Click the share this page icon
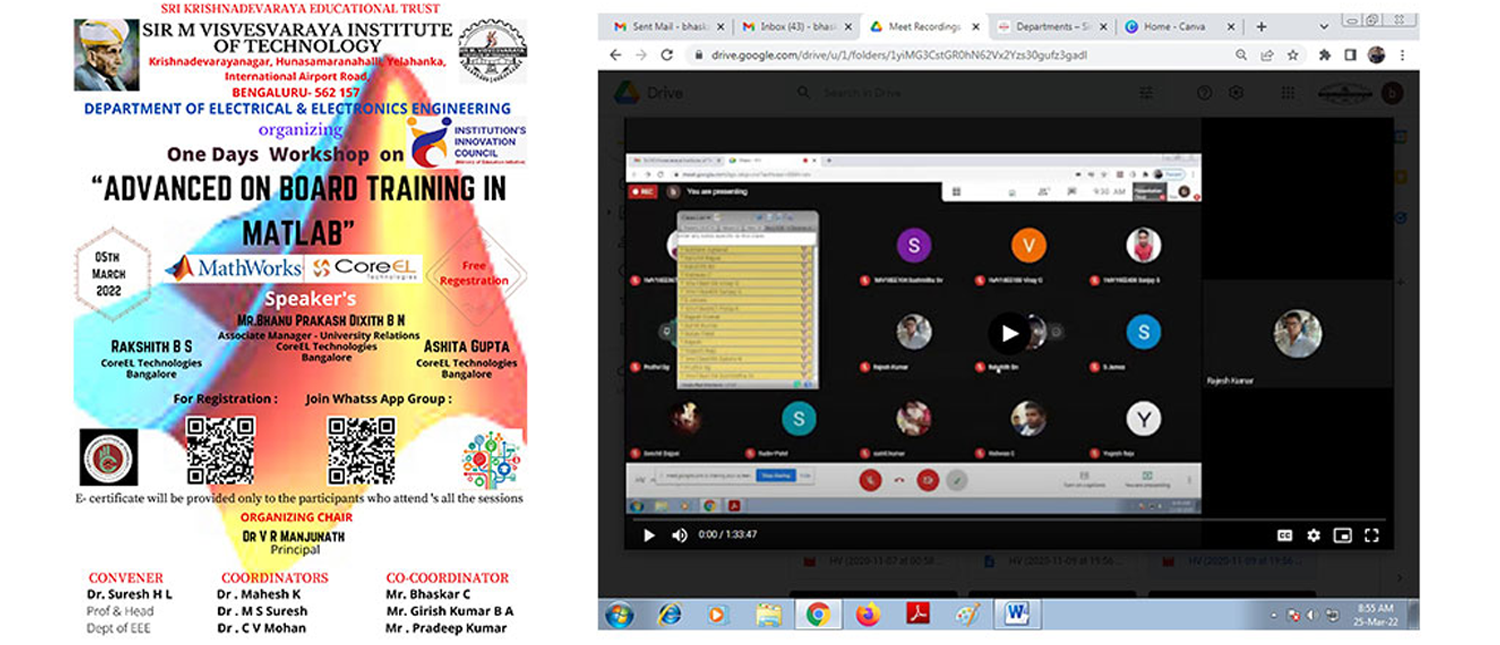The width and height of the screenshot is (1500, 645). click(1267, 55)
